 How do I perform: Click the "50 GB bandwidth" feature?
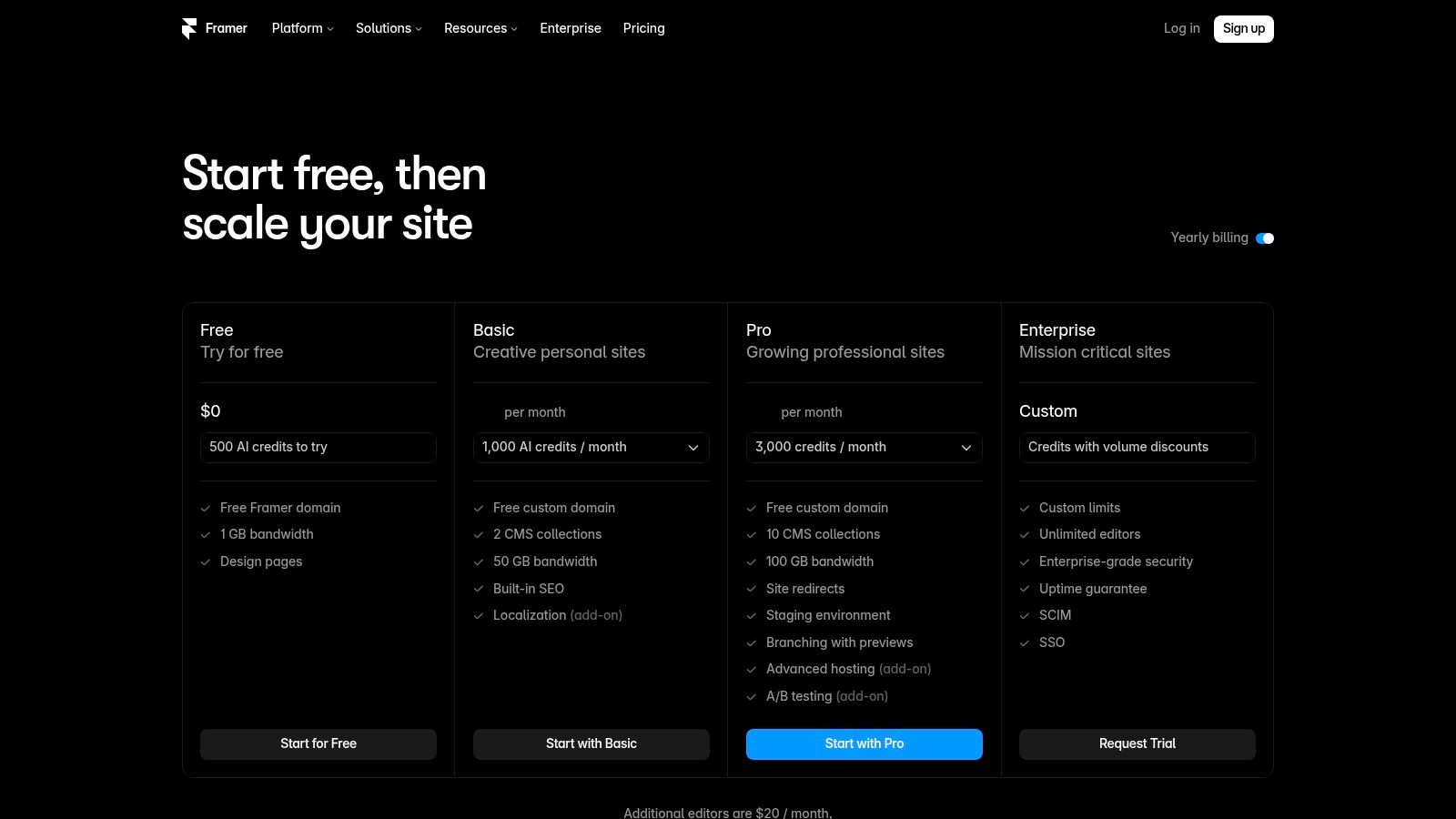click(545, 561)
